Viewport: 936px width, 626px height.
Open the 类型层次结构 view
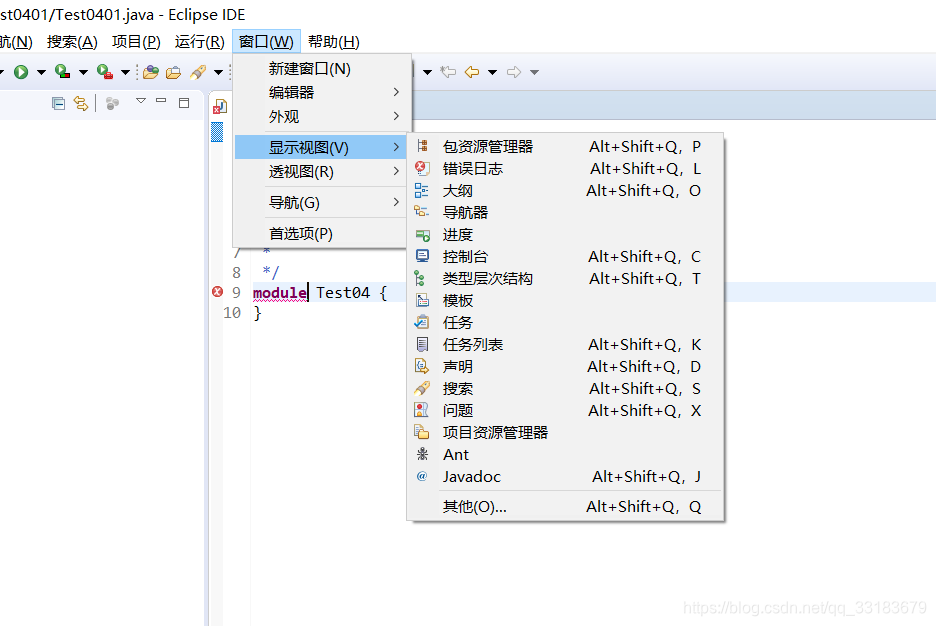pyautogui.click(x=565, y=279)
